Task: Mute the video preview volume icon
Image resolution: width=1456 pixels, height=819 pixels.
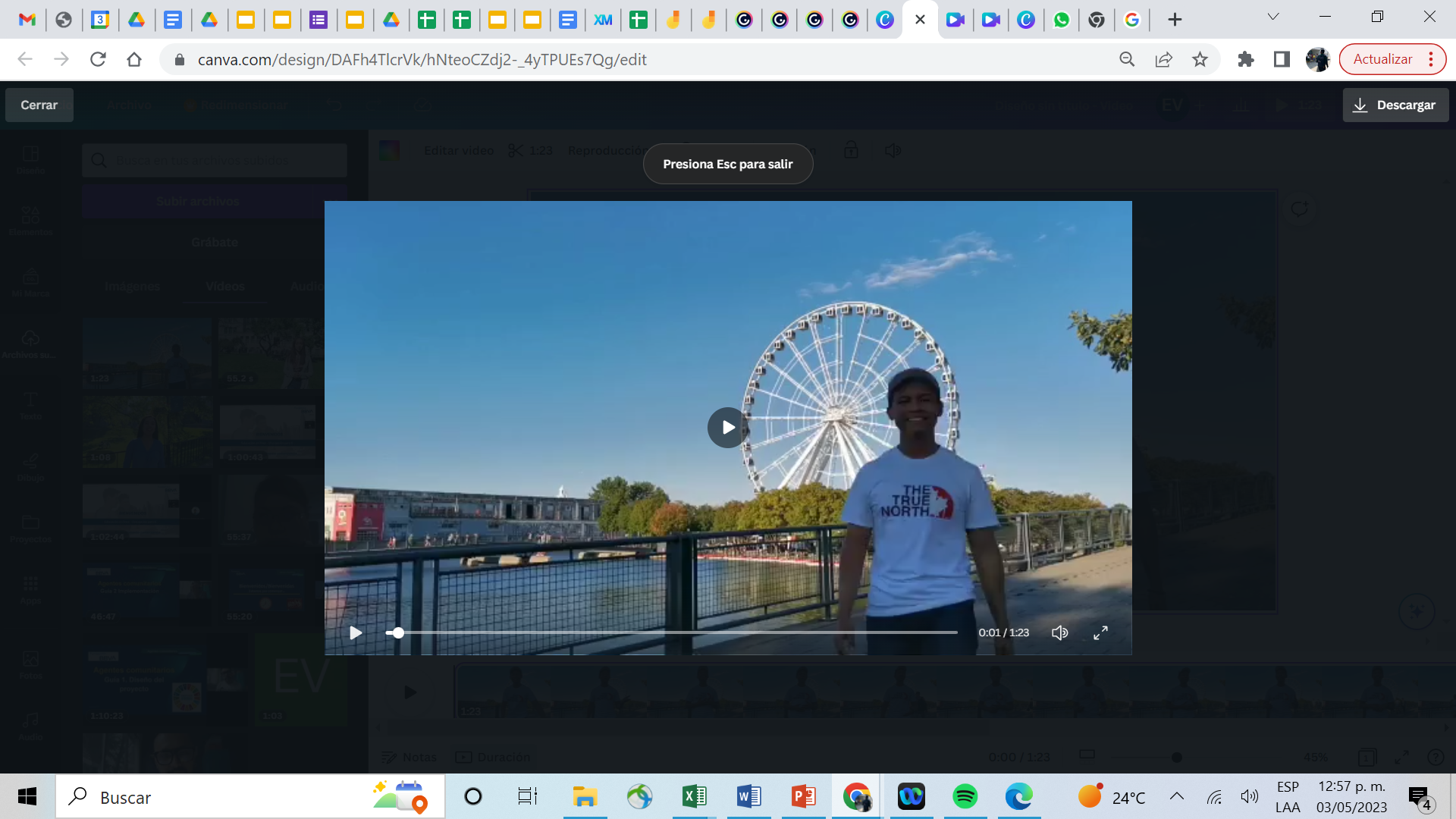Action: 1059,632
